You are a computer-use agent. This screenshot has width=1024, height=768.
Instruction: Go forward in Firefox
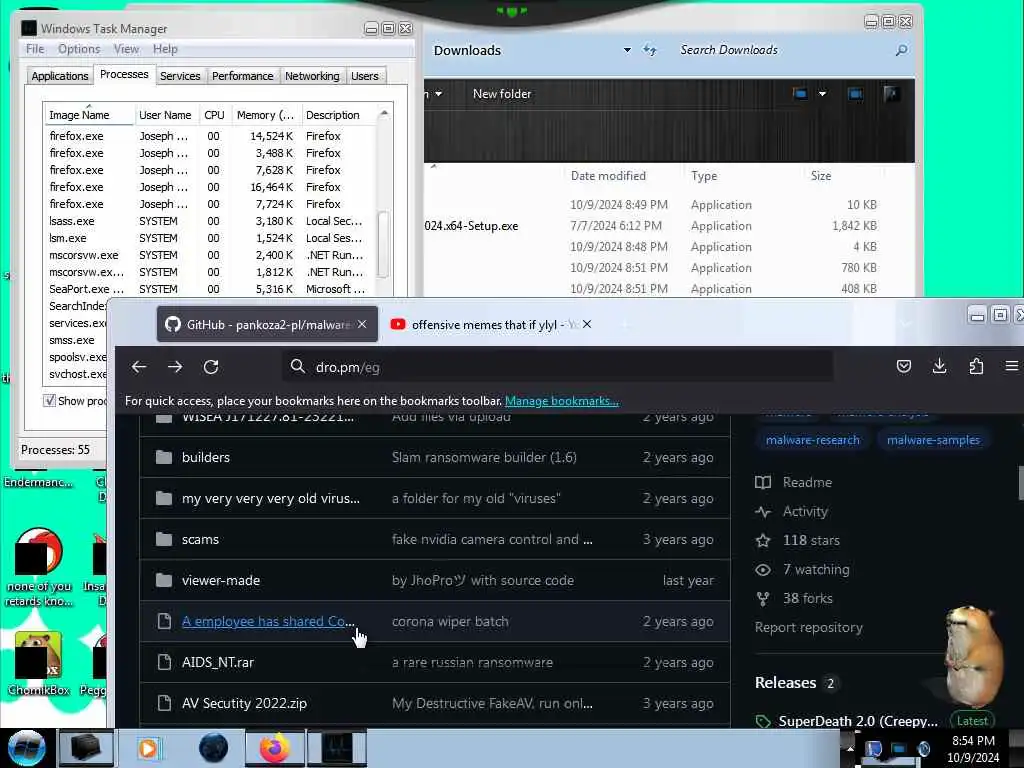click(x=175, y=367)
